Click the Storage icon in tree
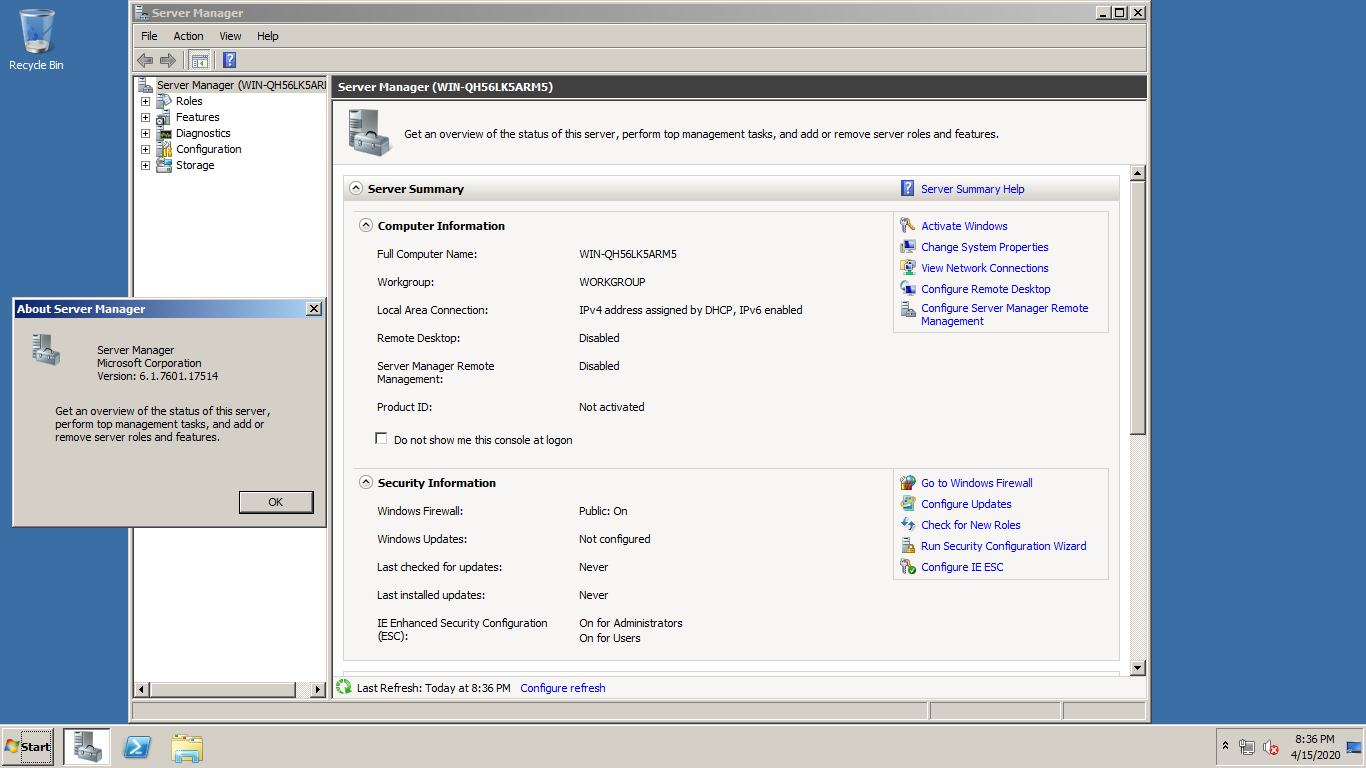 [164, 165]
